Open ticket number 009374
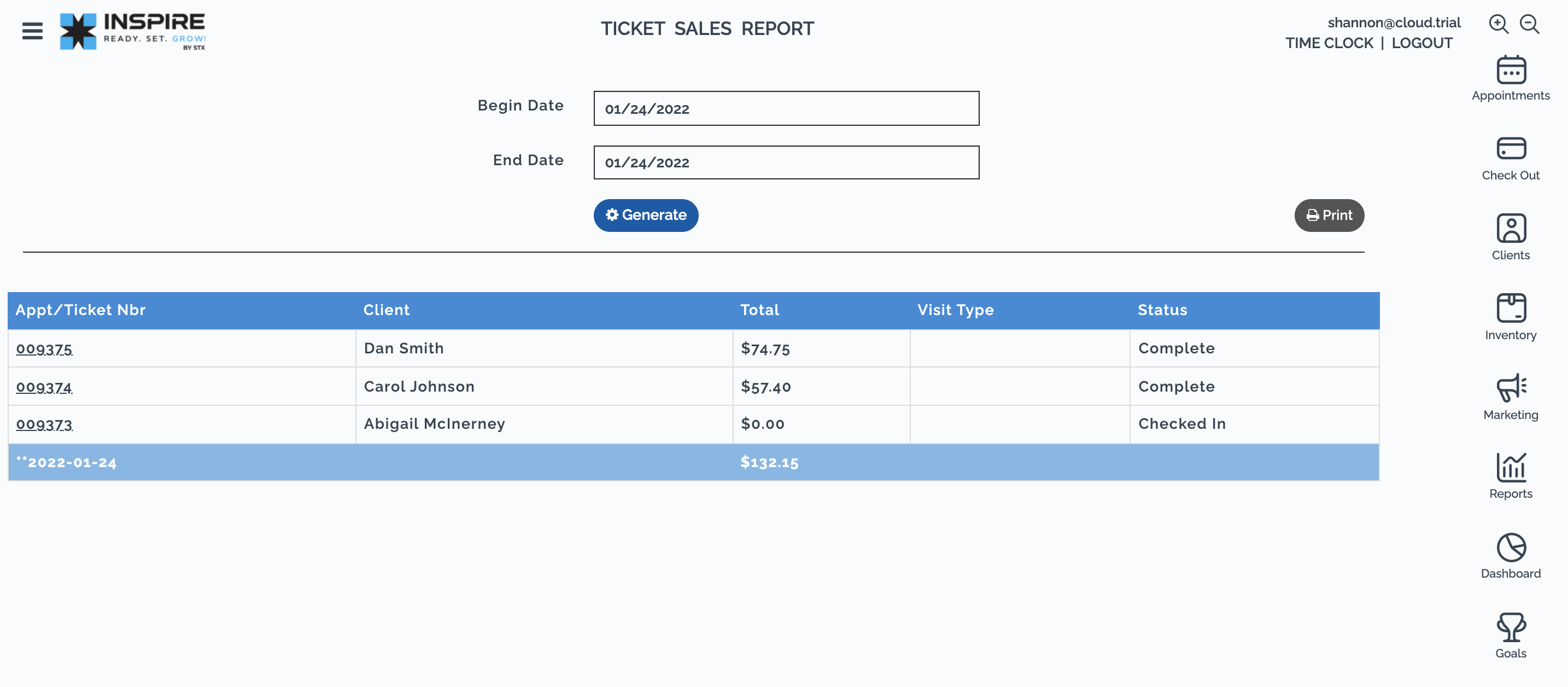Screen dimensions: 1568x687 click(44, 387)
